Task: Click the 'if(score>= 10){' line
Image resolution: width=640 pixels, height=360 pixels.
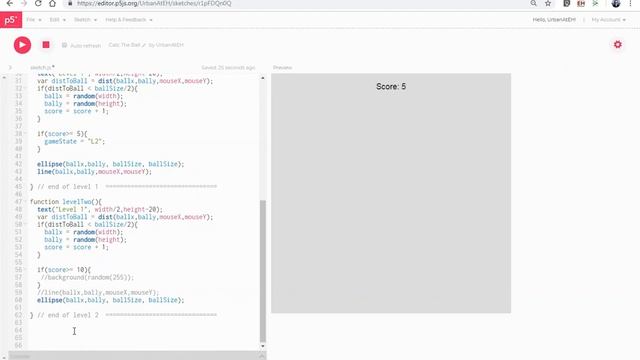Action: [64, 270]
